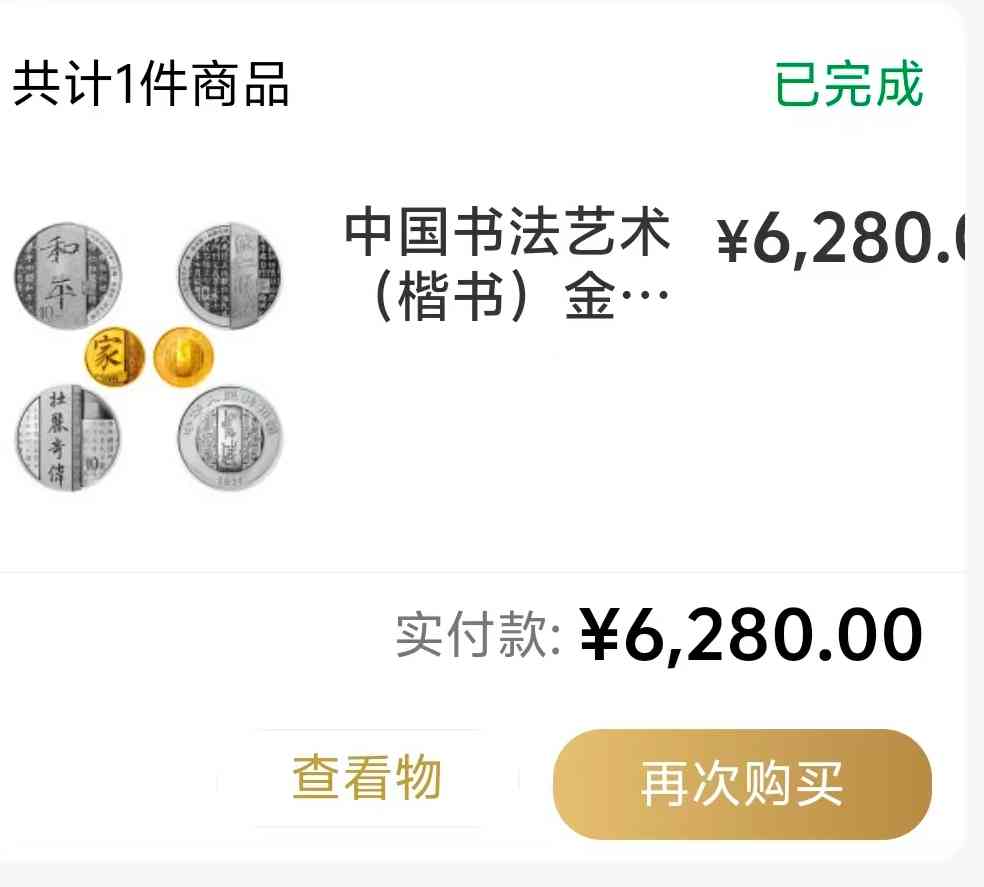Click the empty space left of 查看物
The height and width of the screenshot is (887, 984).
[x=110, y=780]
